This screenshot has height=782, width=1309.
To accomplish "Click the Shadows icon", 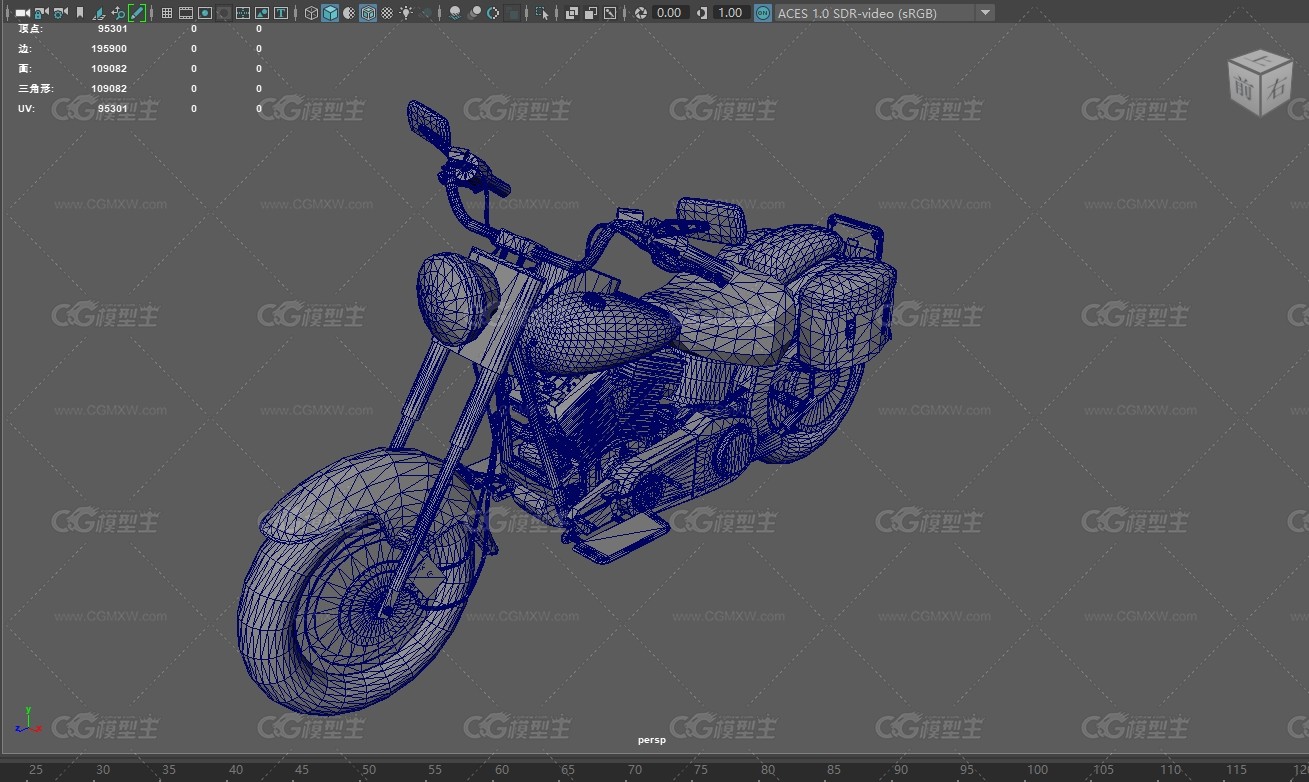I will [425, 13].
